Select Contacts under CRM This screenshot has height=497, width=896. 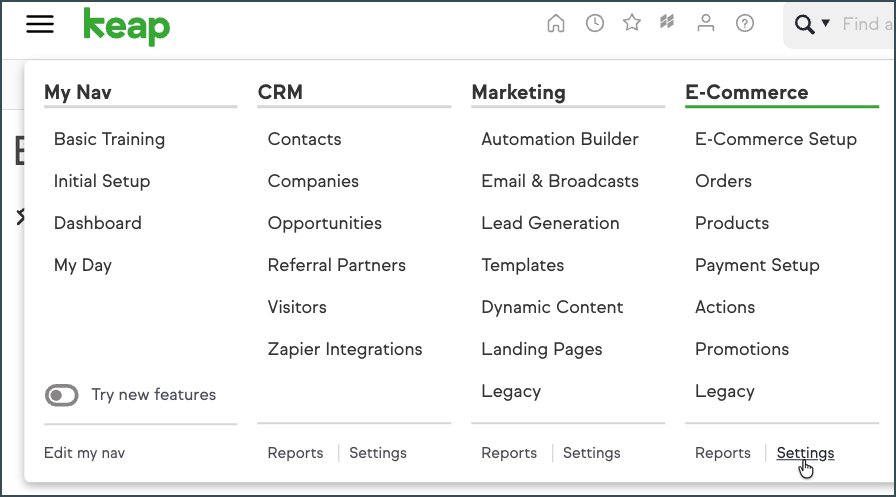(x=304, y=139)
